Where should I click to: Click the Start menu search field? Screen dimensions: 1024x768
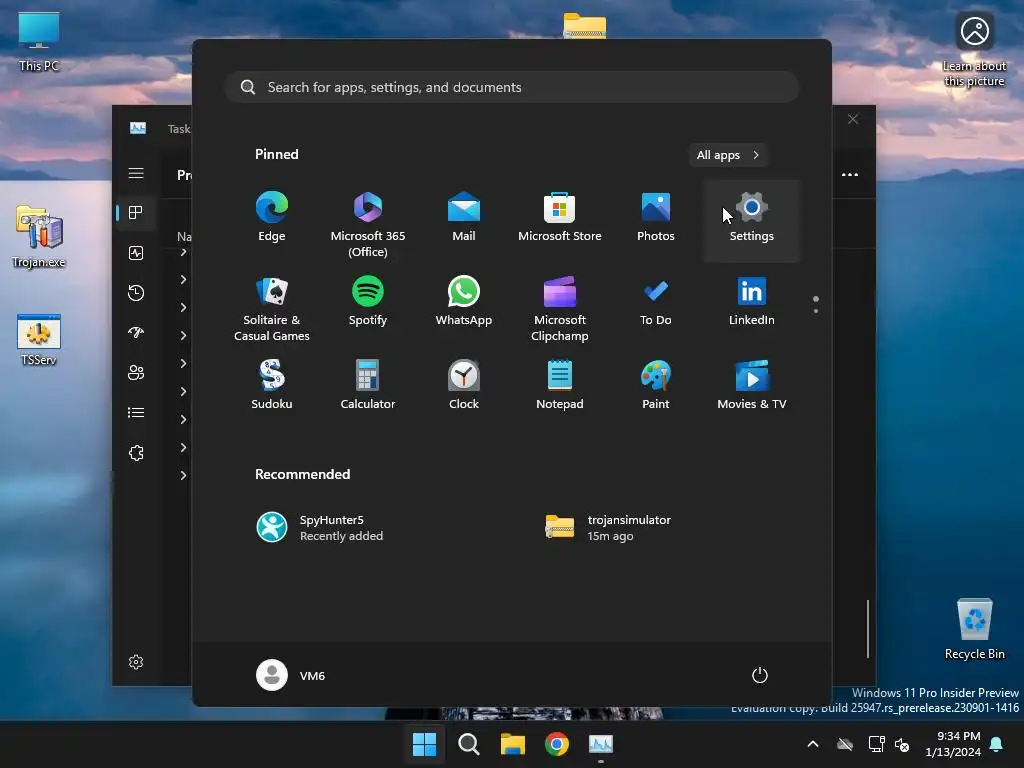(x=512, y=87)
